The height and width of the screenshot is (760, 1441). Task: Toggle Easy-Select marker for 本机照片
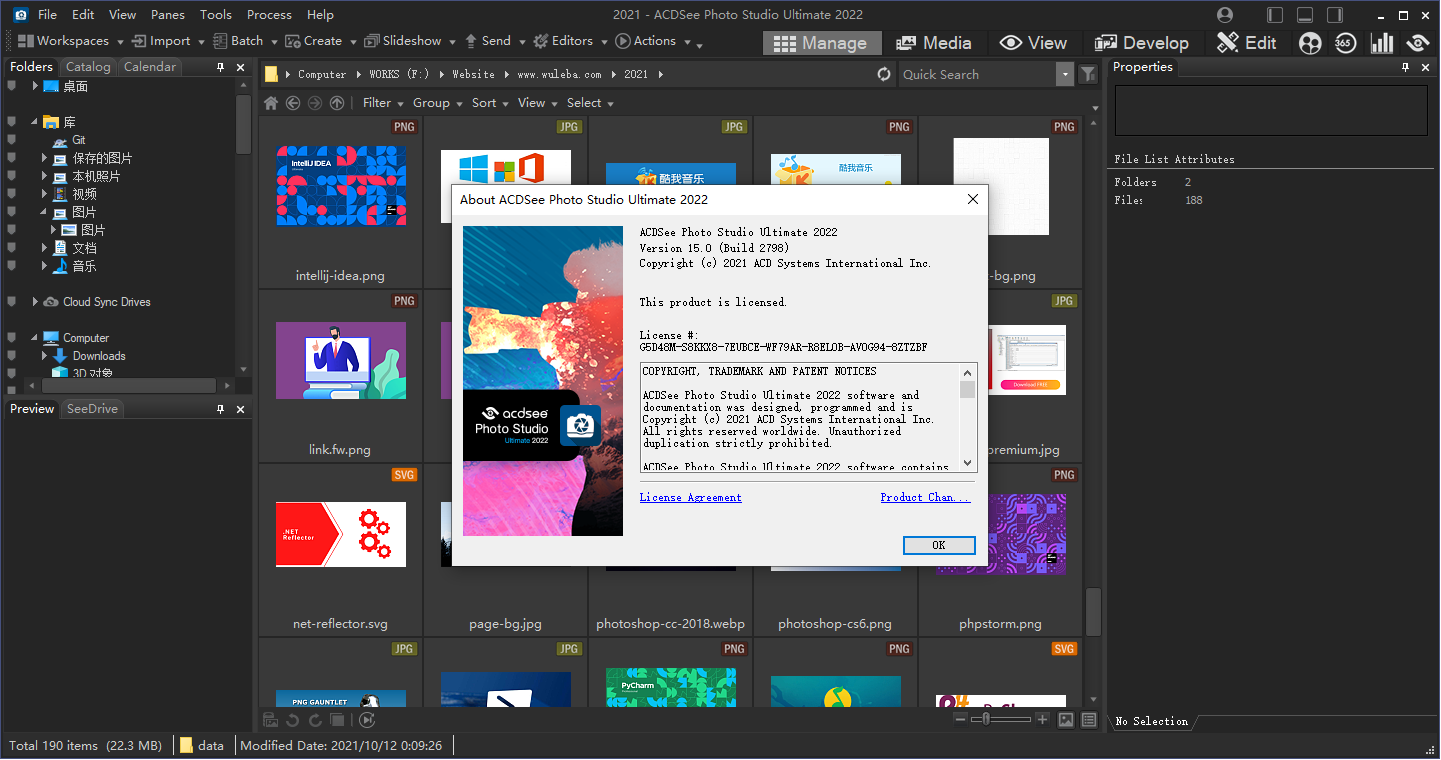click(x=12, y=176)
